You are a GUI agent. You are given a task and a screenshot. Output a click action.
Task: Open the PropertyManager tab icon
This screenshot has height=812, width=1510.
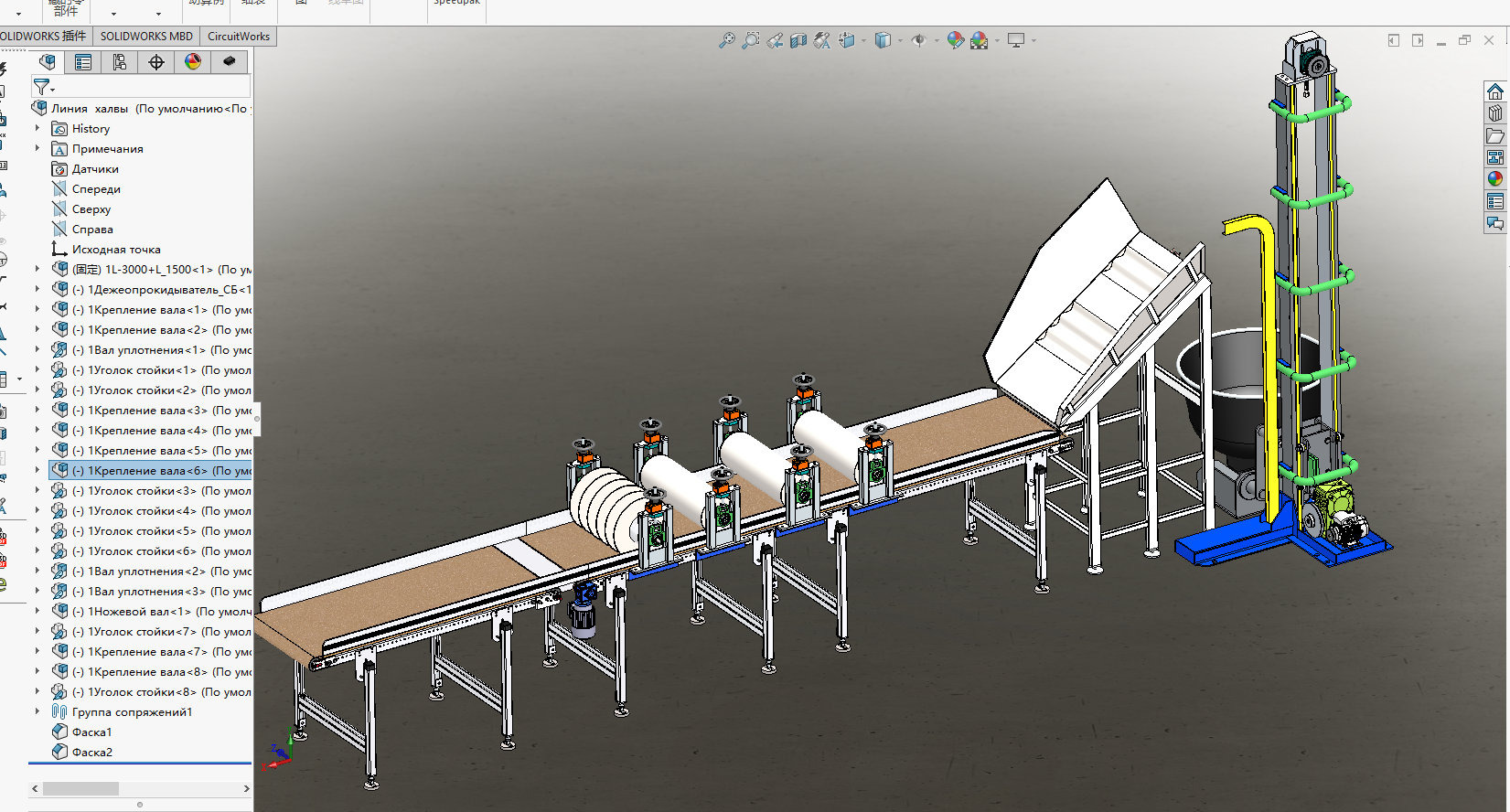click(83, 62)
